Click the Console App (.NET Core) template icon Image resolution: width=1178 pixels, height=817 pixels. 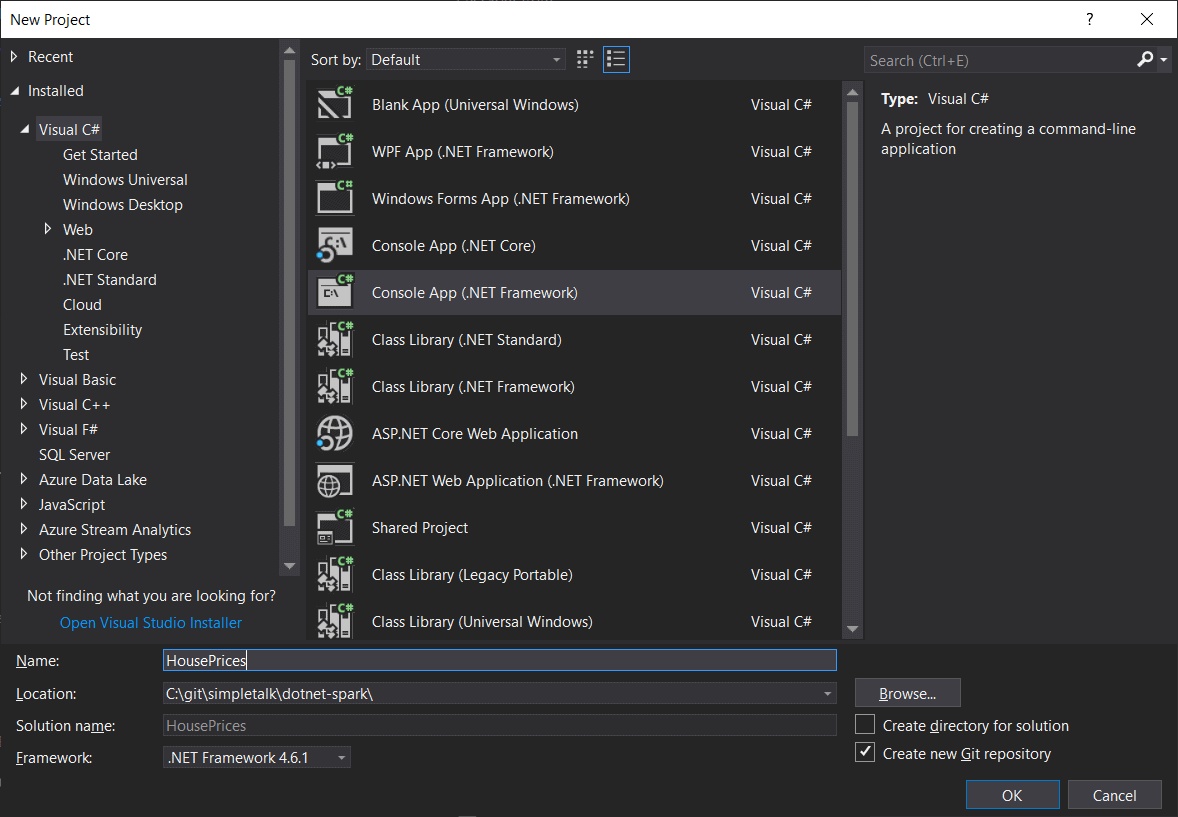pyautogui.click(x=334, y=245)
